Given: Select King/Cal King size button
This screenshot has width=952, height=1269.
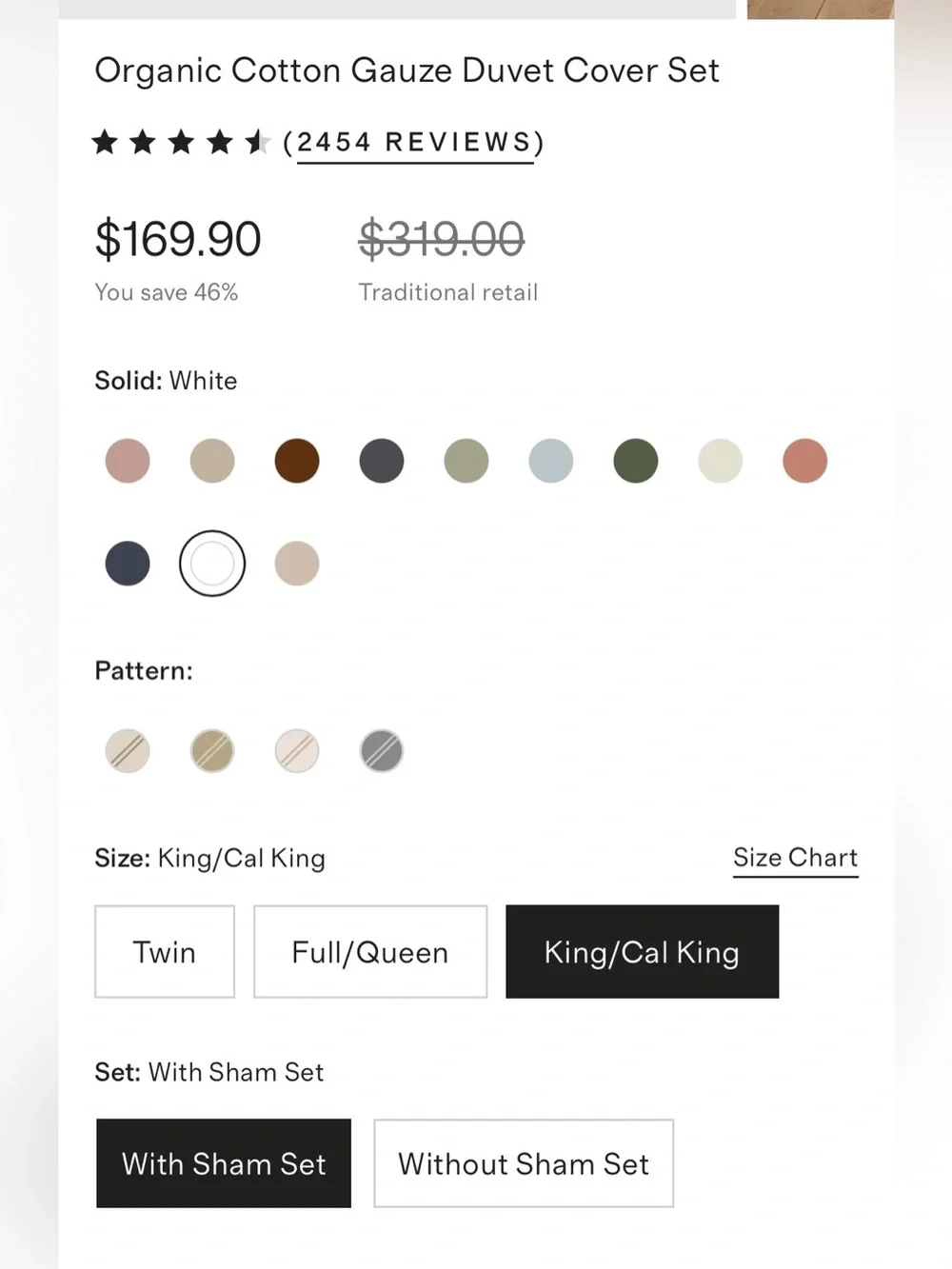Looking at the screenshot, I should [x=643, y=952].
